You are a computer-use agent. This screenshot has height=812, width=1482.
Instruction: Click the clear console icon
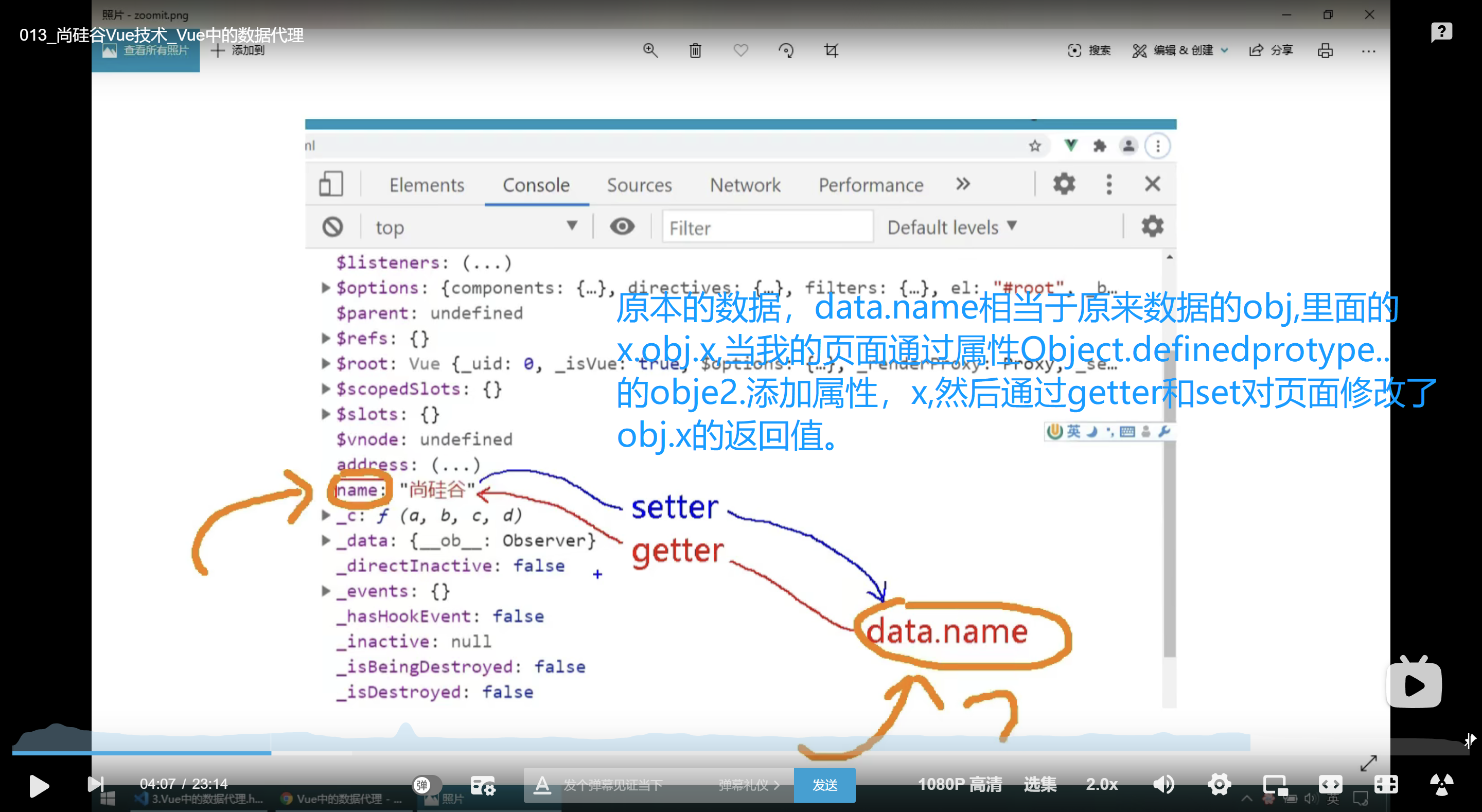coord(332,227)
